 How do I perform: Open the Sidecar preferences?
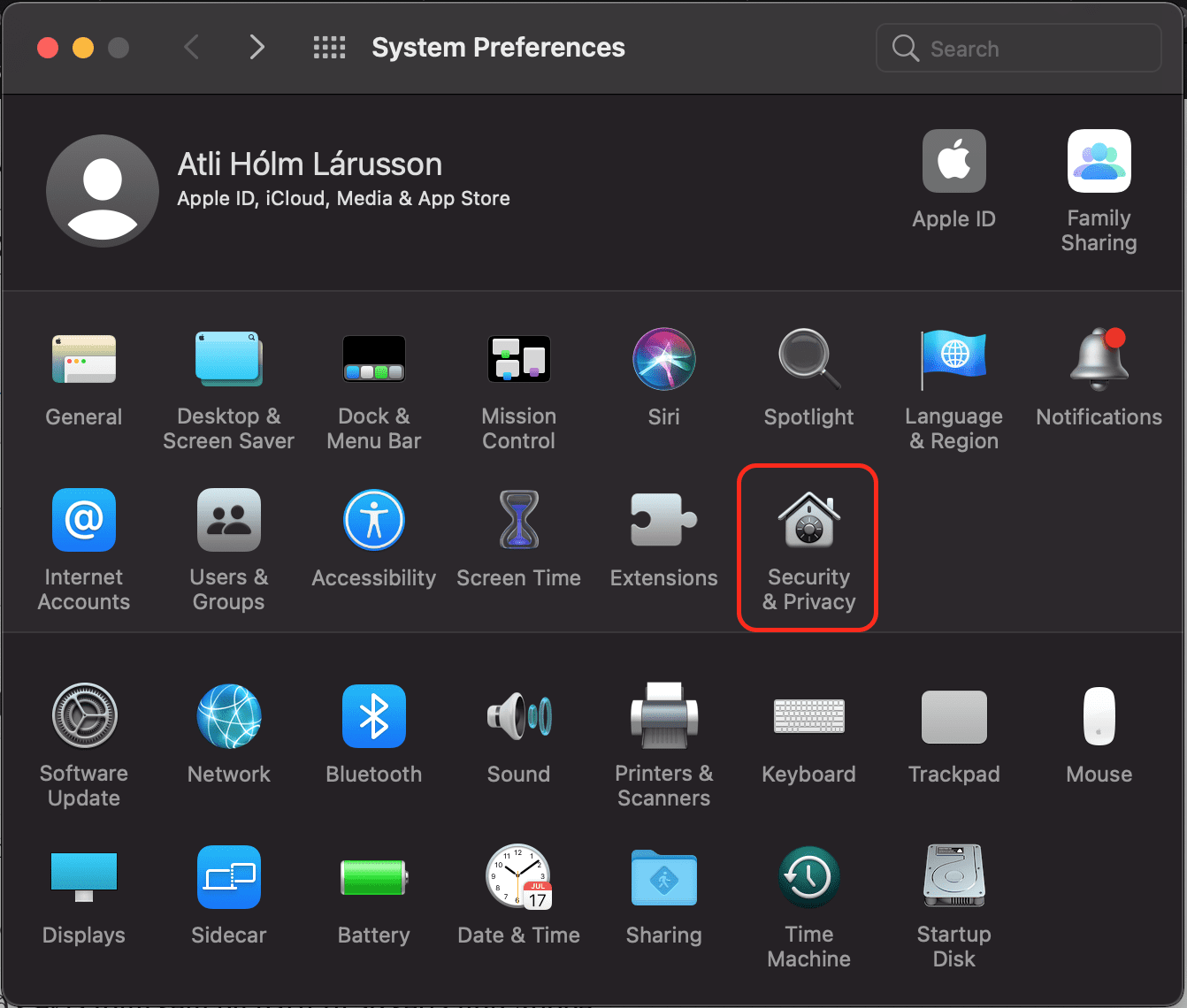[x=228, y=877]
